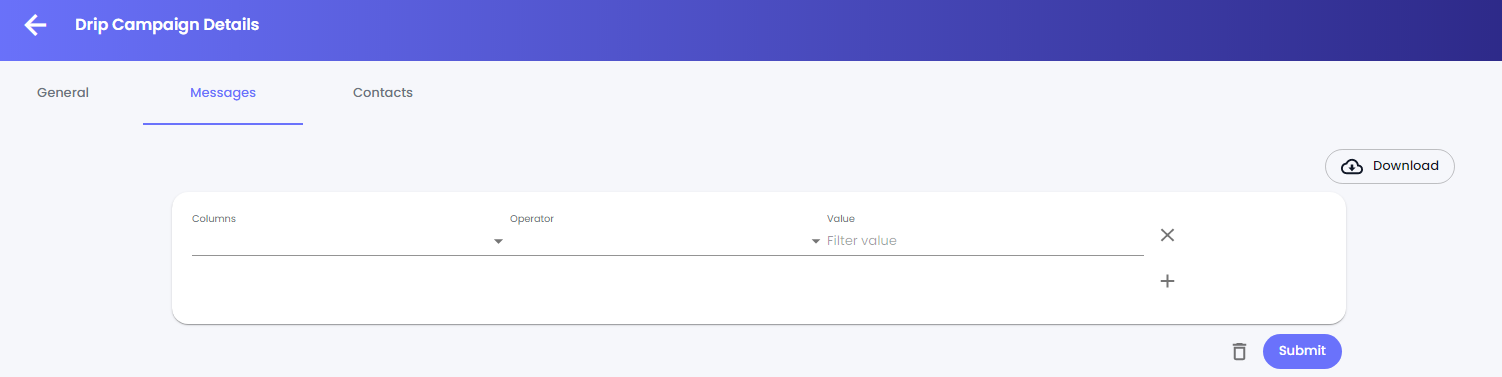Screen dimensions: 1502x377
Task: Switch to the General tab
Action: tap(63, 93)
